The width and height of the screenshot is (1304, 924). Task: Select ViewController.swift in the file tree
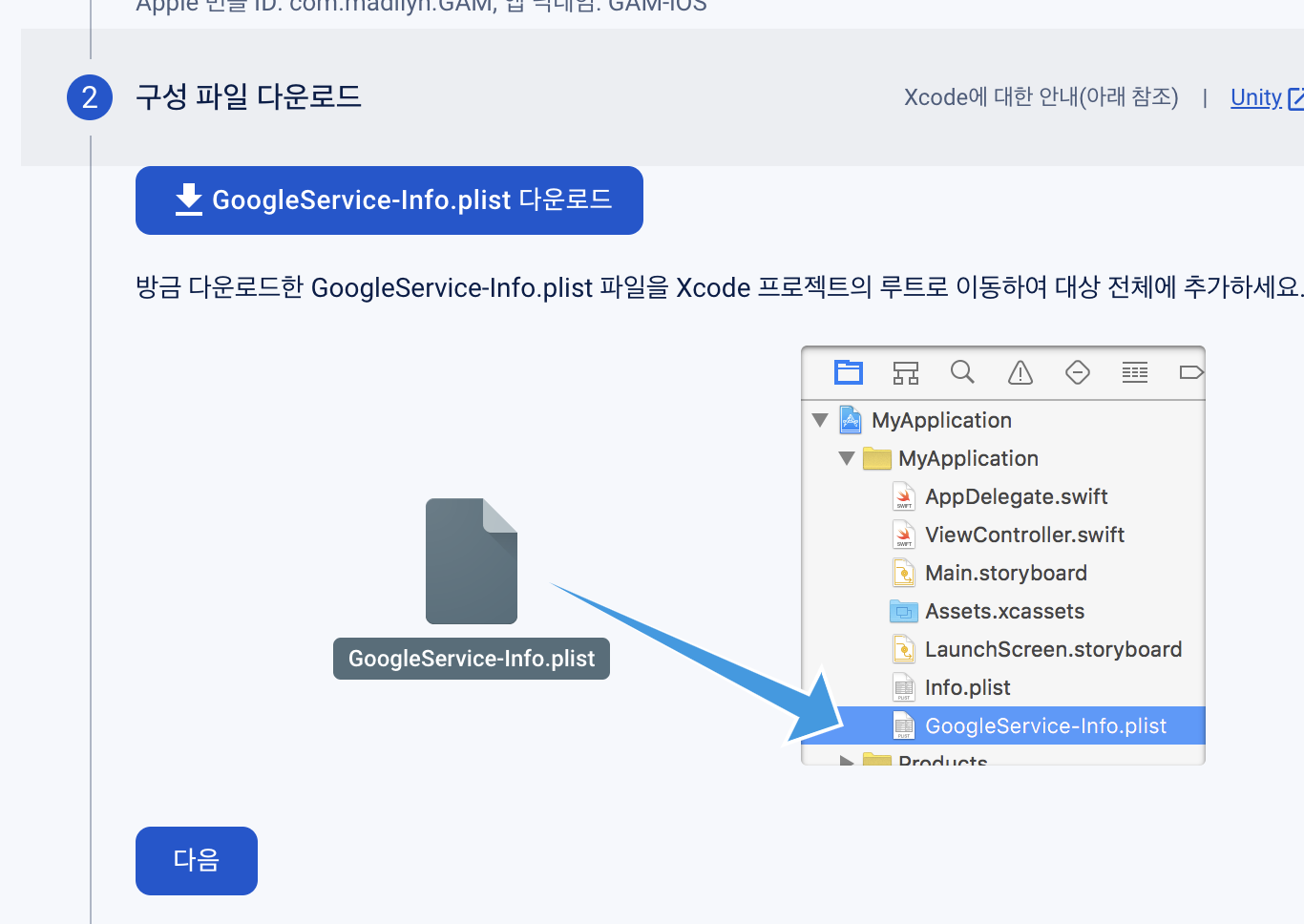pos(1003,535)
